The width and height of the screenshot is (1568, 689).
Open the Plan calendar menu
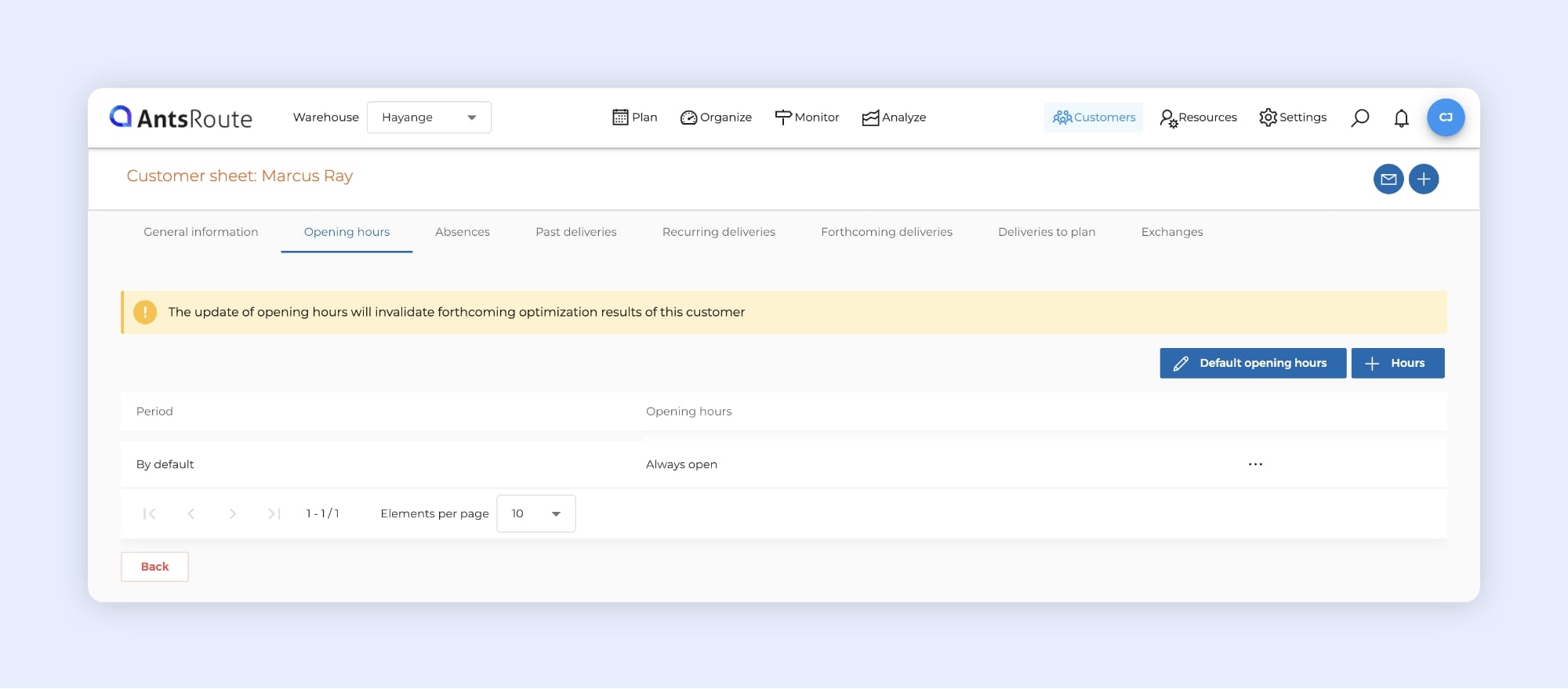pyautogui.click(x=634, y=118)
